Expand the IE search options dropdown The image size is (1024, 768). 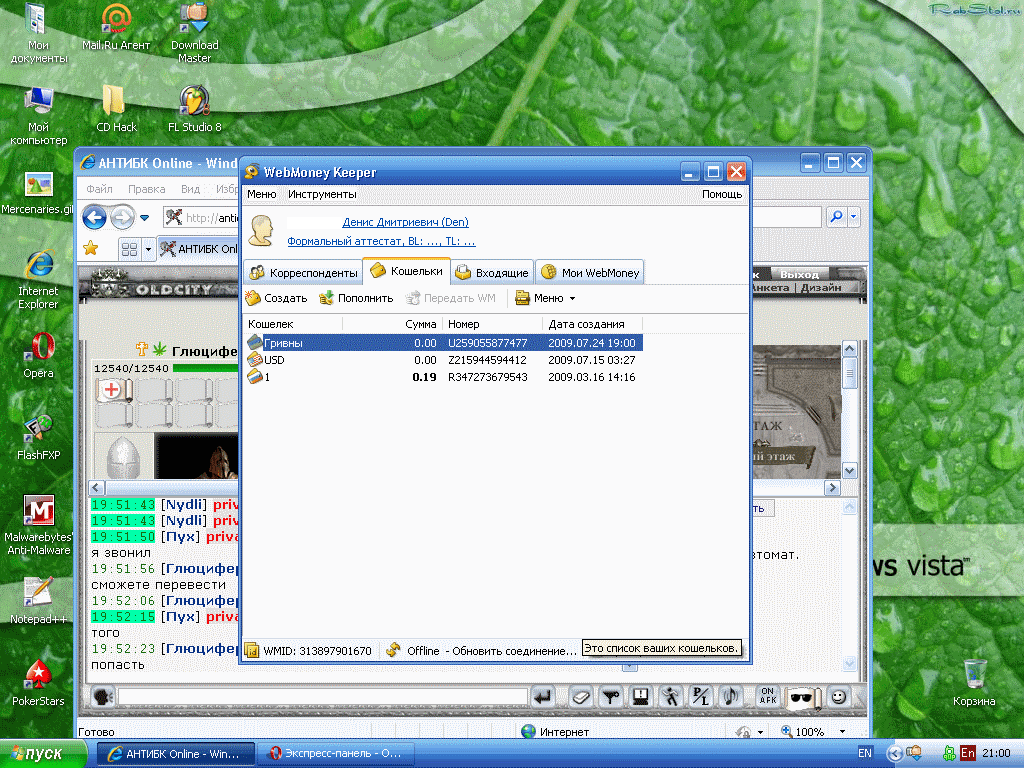854,217
